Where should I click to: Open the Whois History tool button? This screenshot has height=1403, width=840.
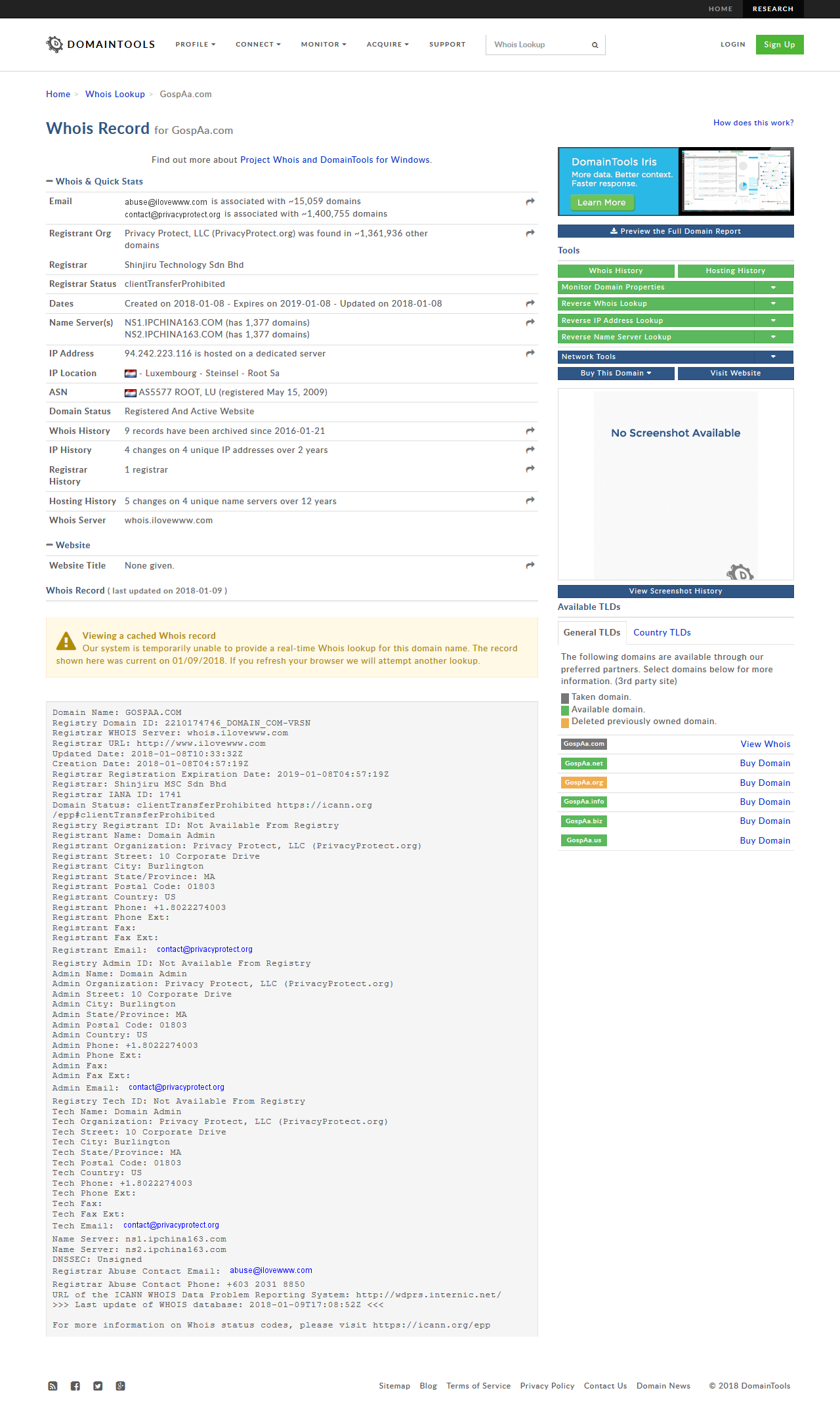tap(616, 270)
